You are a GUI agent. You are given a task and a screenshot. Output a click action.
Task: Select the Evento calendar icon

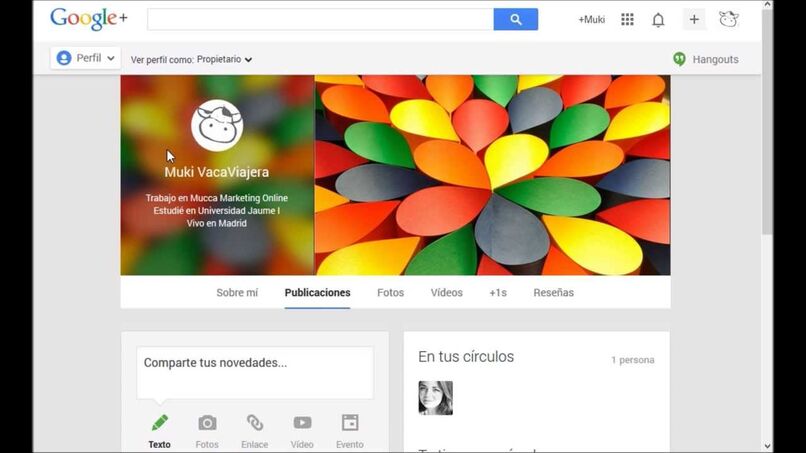tap(350, 423)
